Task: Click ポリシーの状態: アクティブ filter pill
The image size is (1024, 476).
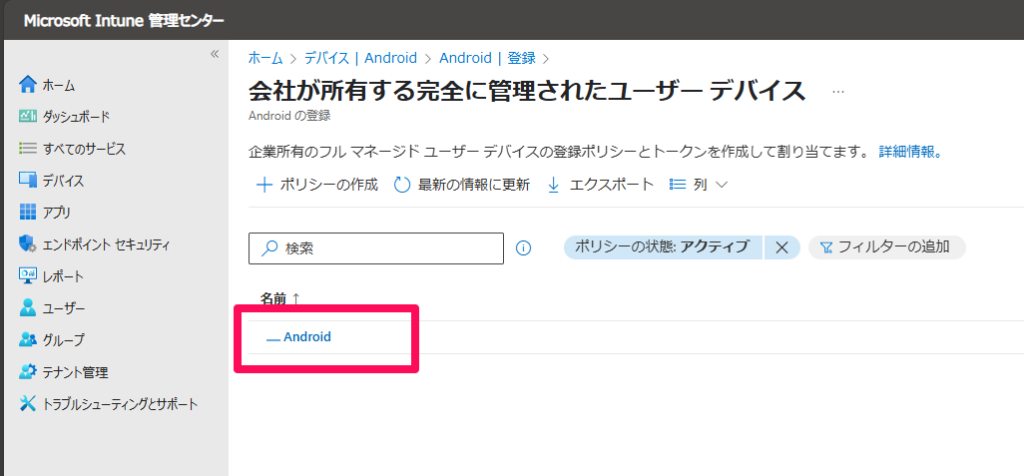Action: 663,247
